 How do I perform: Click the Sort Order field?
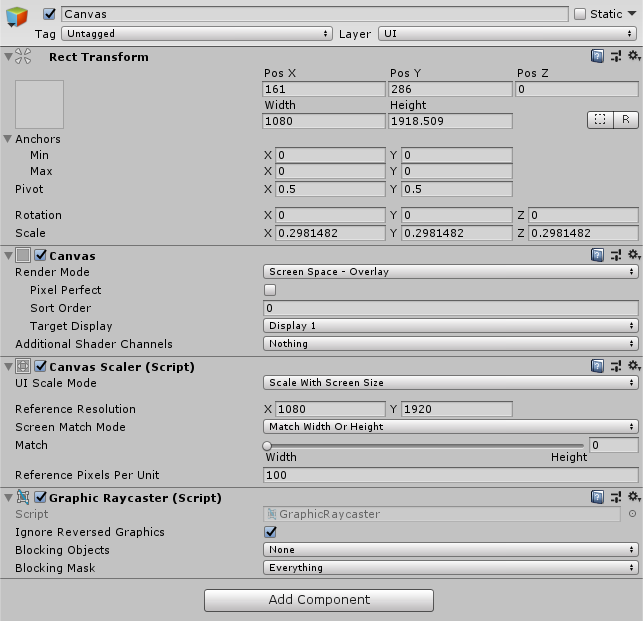pyautogui.click(x=450, y=308)
